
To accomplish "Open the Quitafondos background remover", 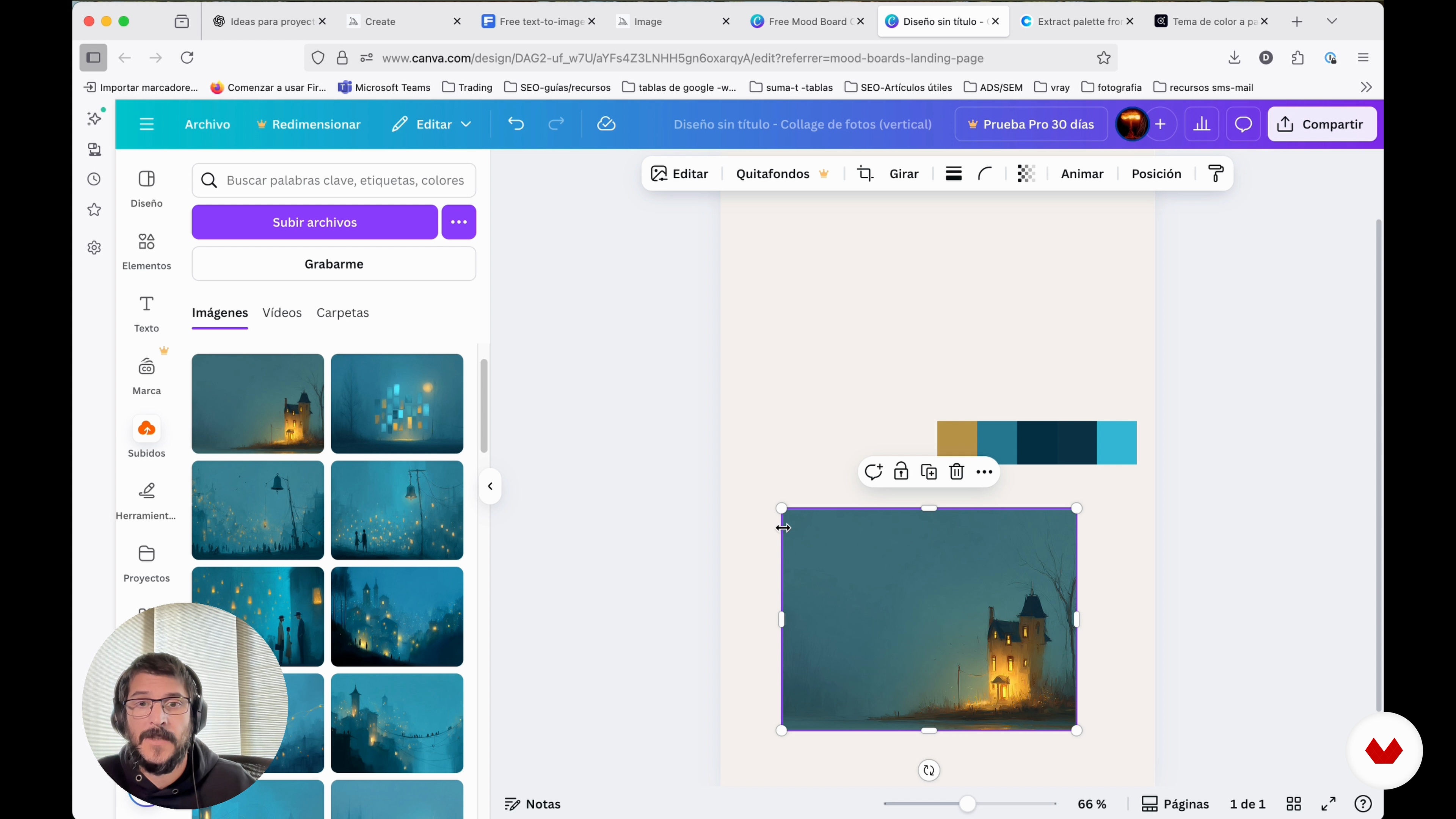I will [x=782, y=174].
